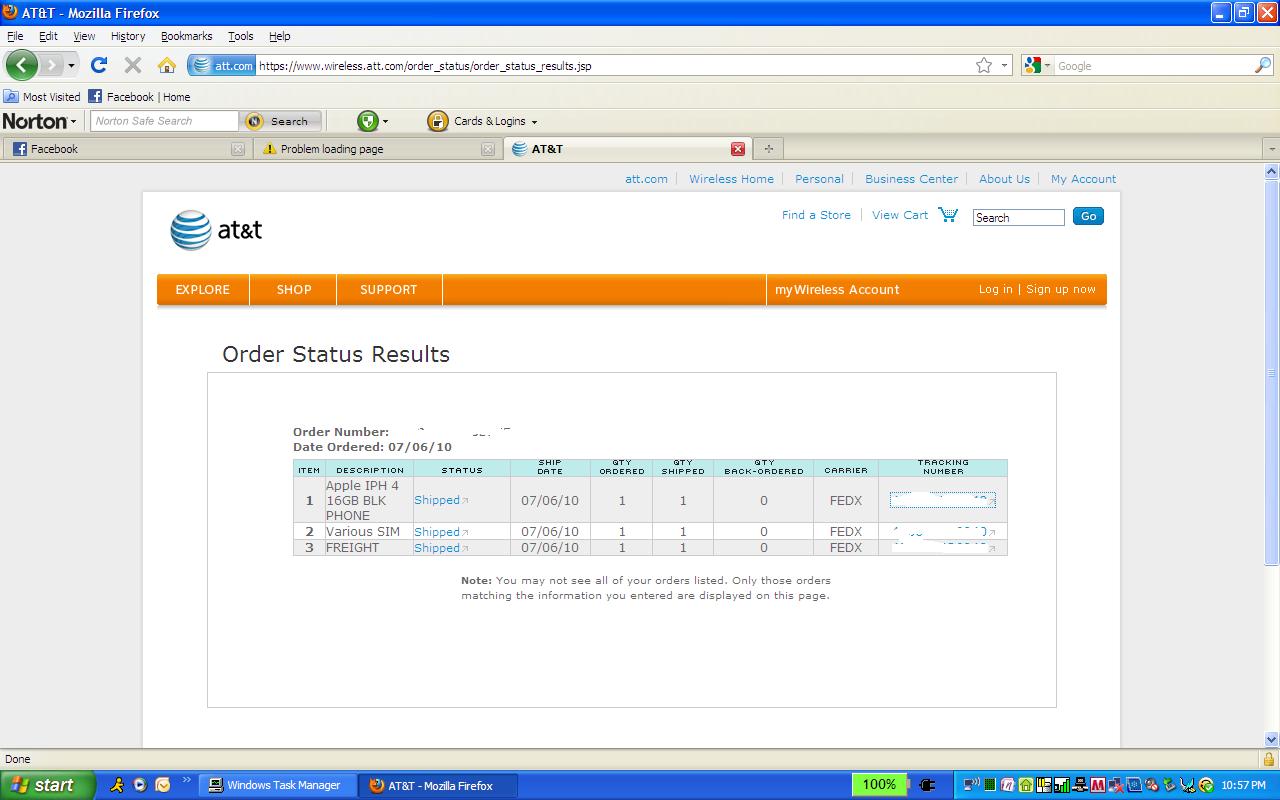Click the Stop loading X button
Screen dimensions: 1280x800
(x=132, y=65)
